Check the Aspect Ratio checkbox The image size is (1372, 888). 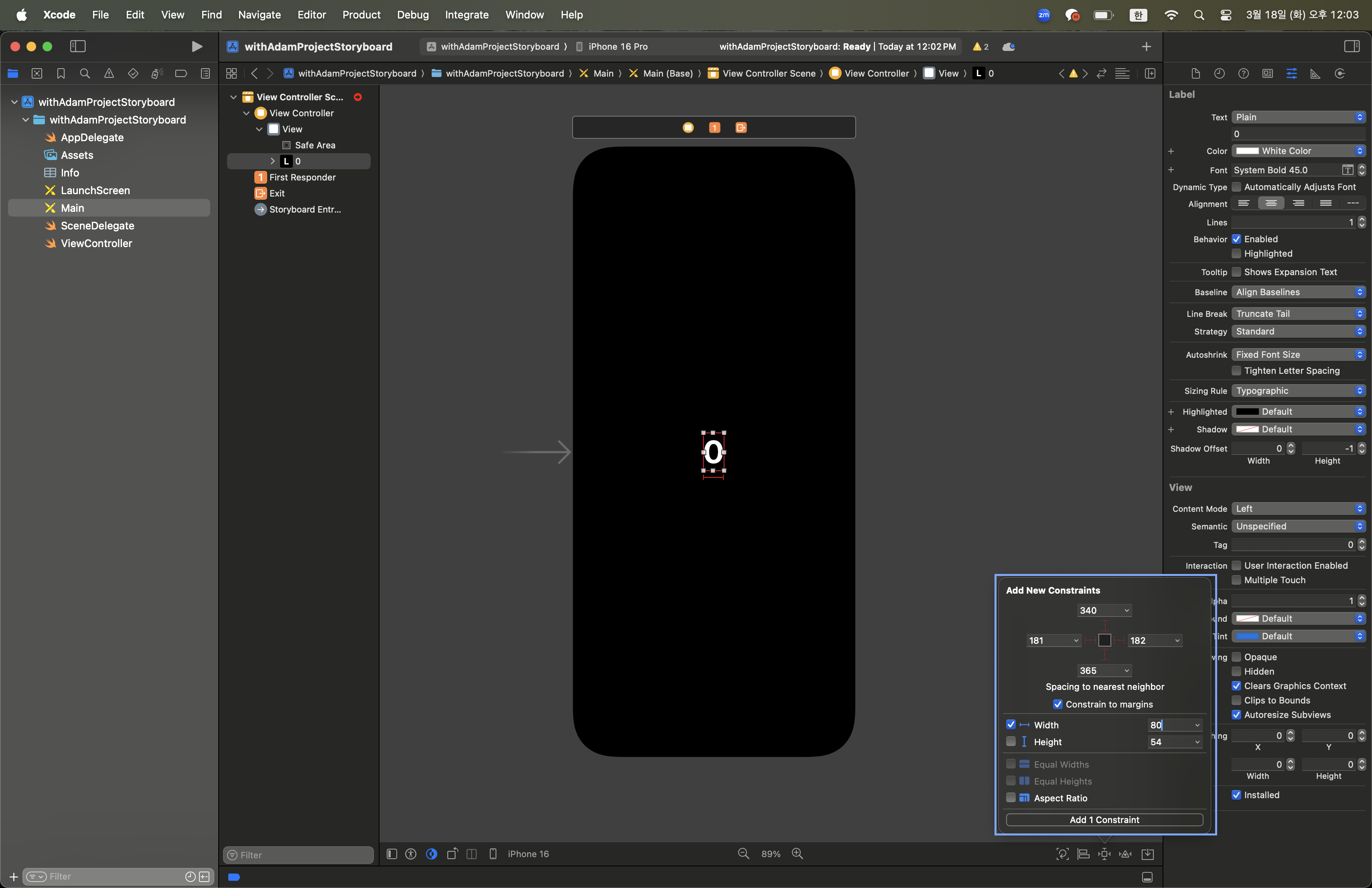click(1011, 797)
